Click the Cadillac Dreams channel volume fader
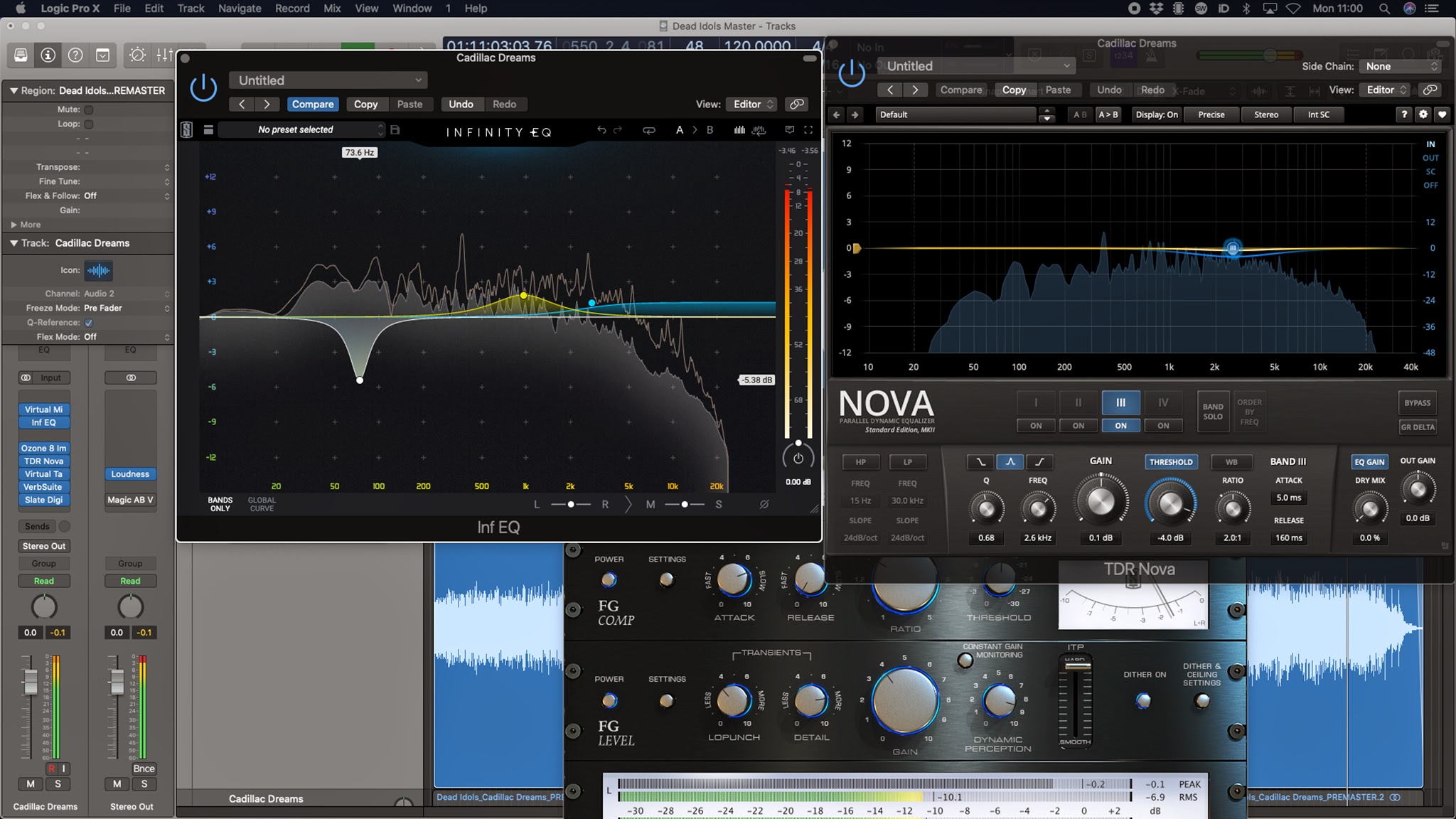This screenshot has height=819, width=1456. pos(30,682)
